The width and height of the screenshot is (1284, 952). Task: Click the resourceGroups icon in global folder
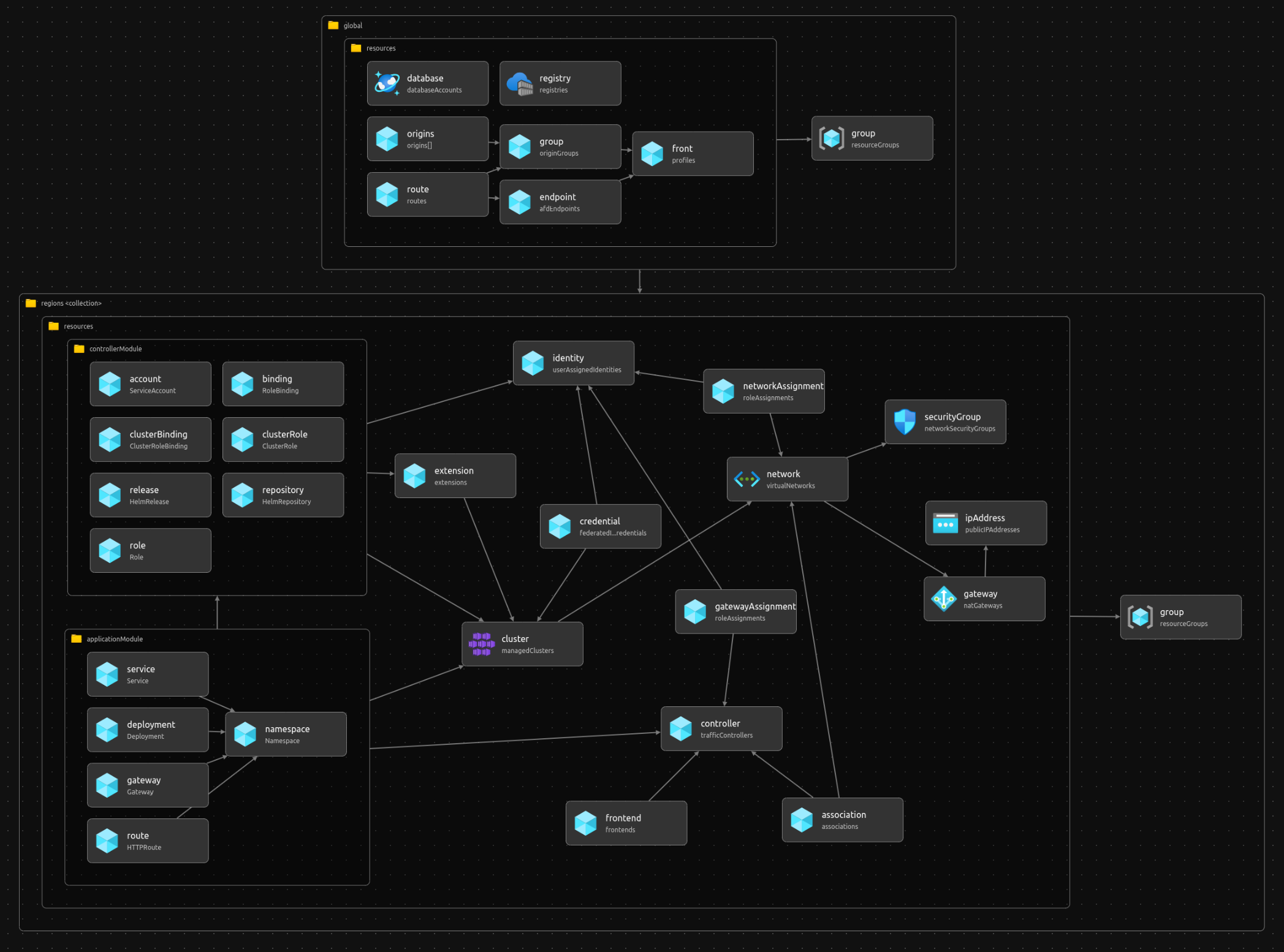(832, 138)
